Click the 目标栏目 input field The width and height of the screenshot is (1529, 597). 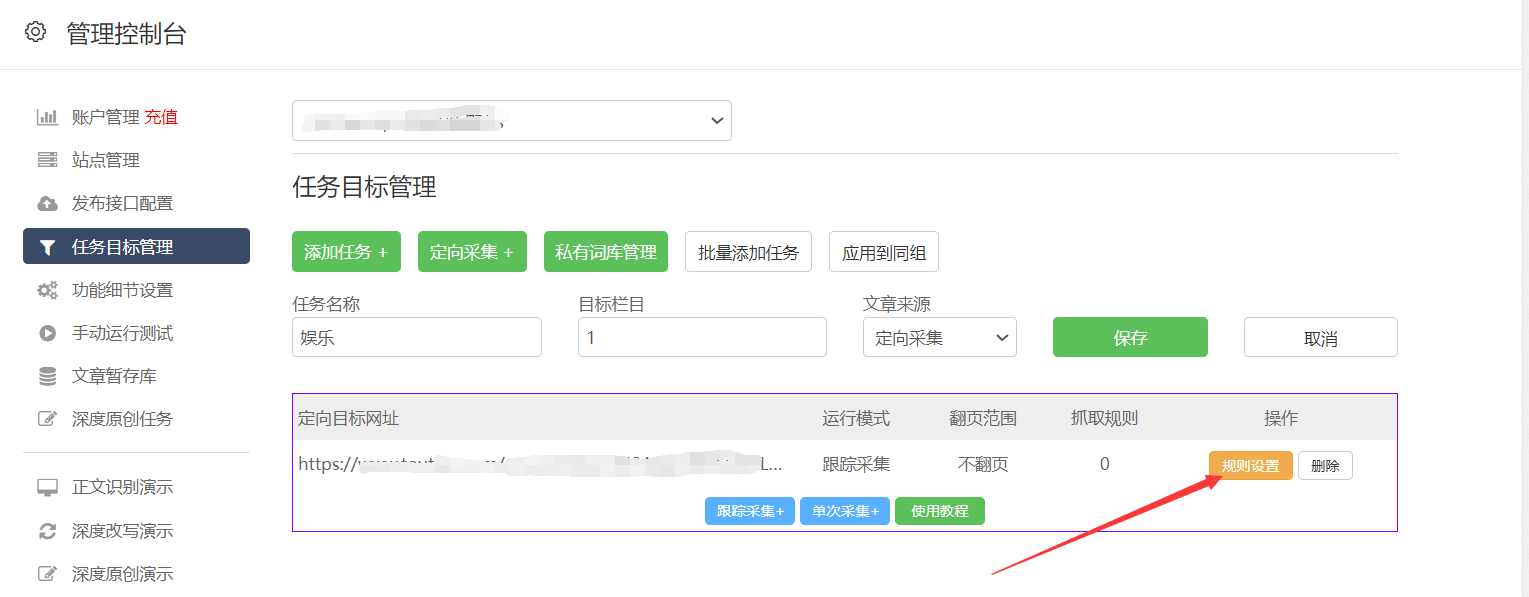pos(701,338)
